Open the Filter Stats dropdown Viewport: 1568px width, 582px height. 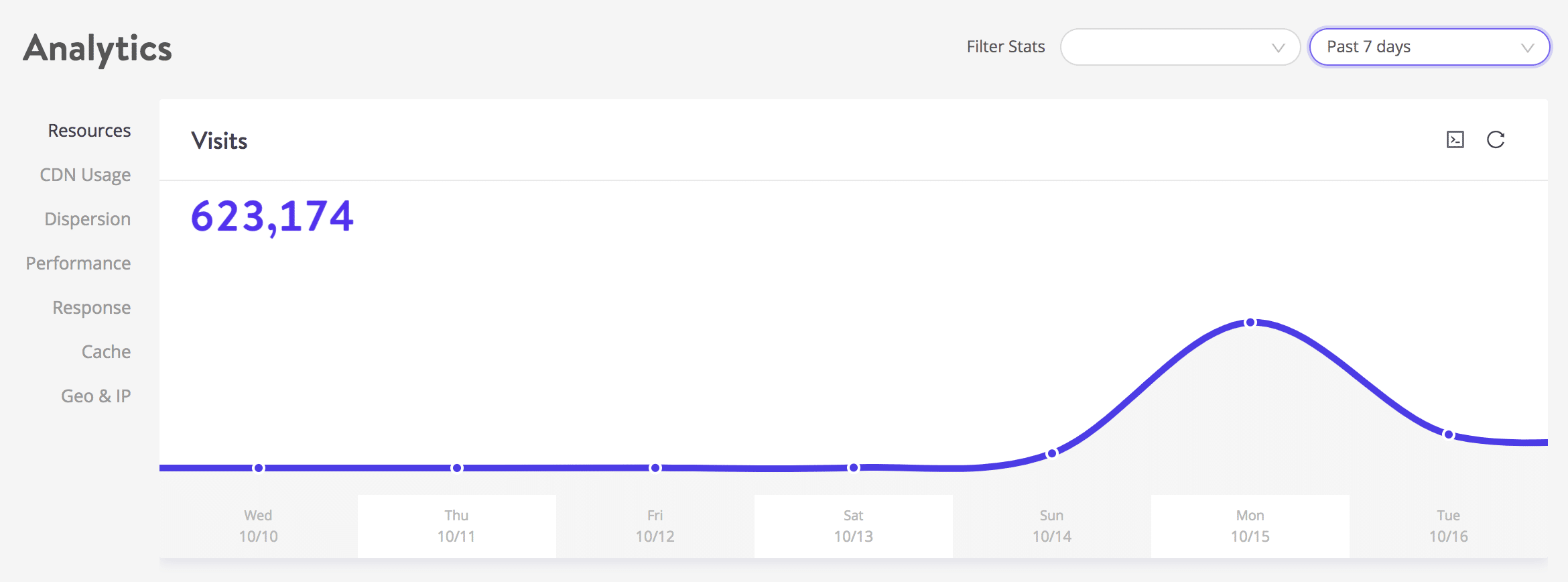[x=1180, y=47]
